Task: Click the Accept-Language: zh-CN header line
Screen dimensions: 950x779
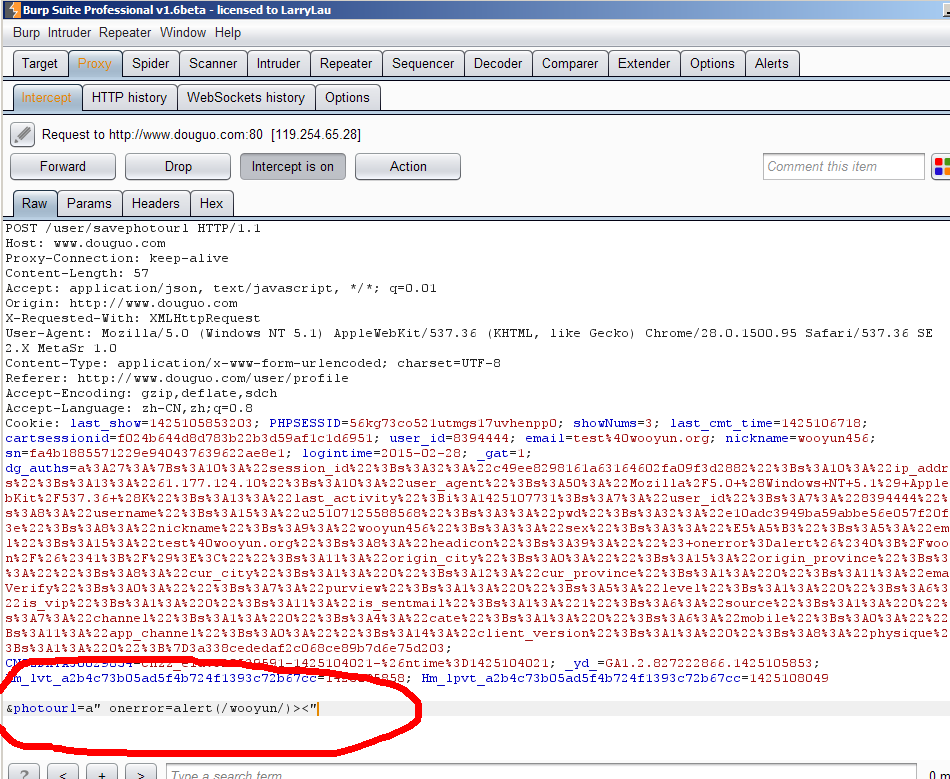Action: coord(129,408)
